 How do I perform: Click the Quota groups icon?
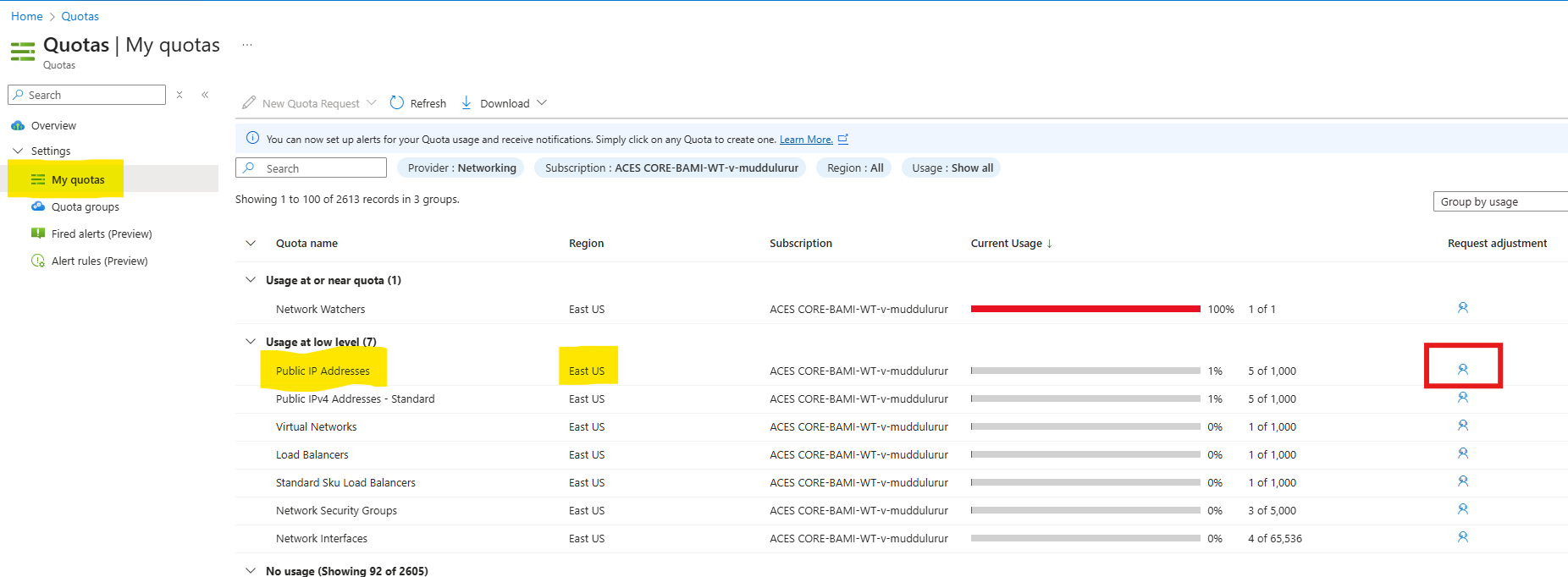pyautogui.click(x=38, y=206)
